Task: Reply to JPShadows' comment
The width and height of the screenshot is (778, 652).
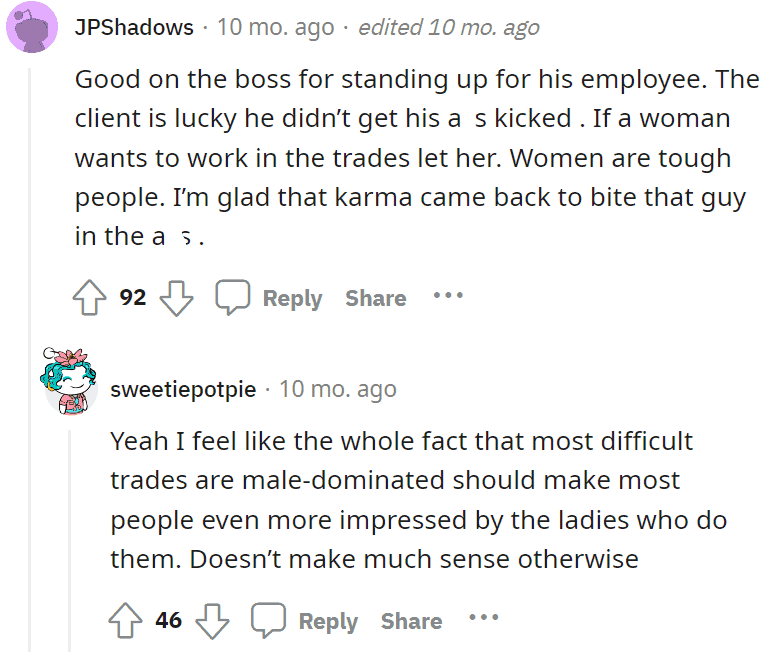Action: pos(292,298)
